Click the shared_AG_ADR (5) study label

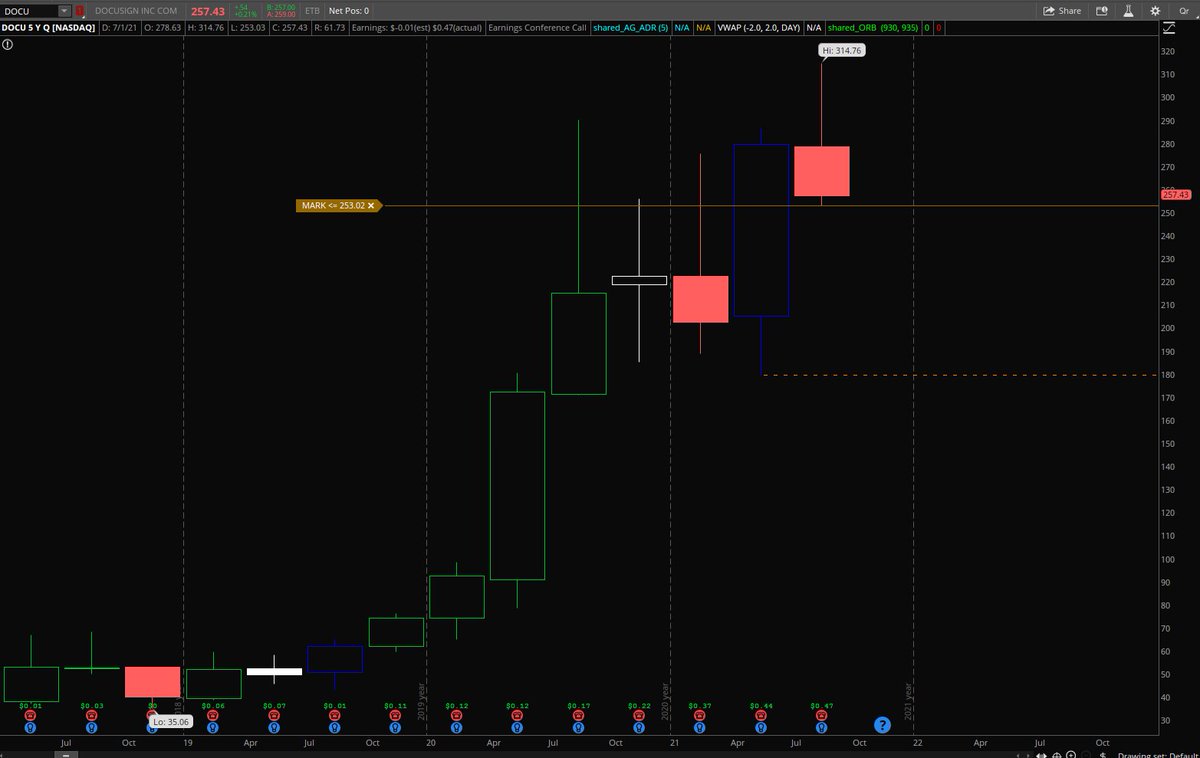pos(630,28)
